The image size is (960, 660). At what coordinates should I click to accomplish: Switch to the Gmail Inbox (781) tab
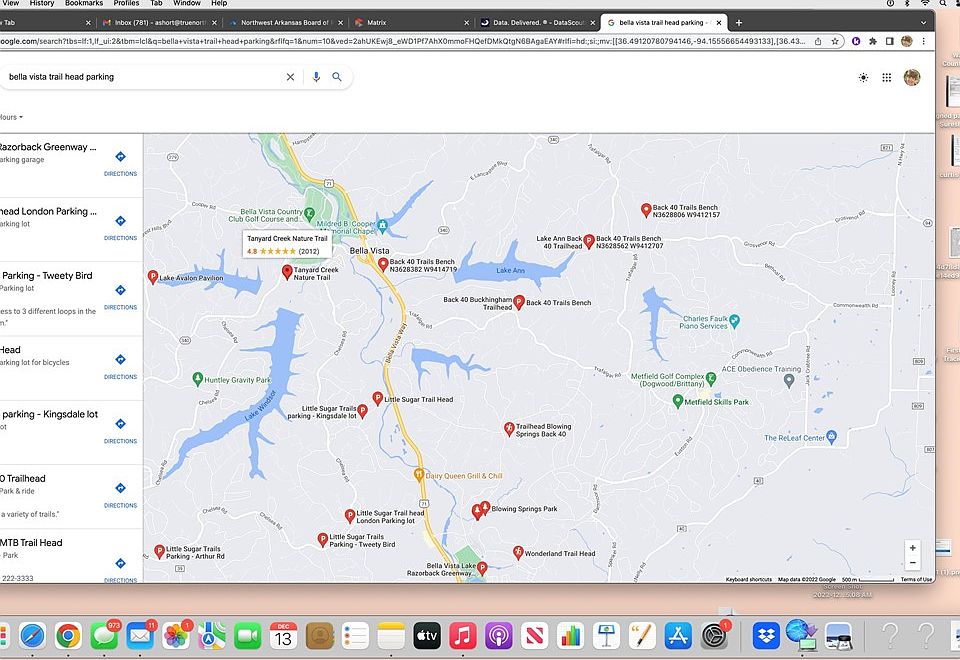(x=159, y=23)
